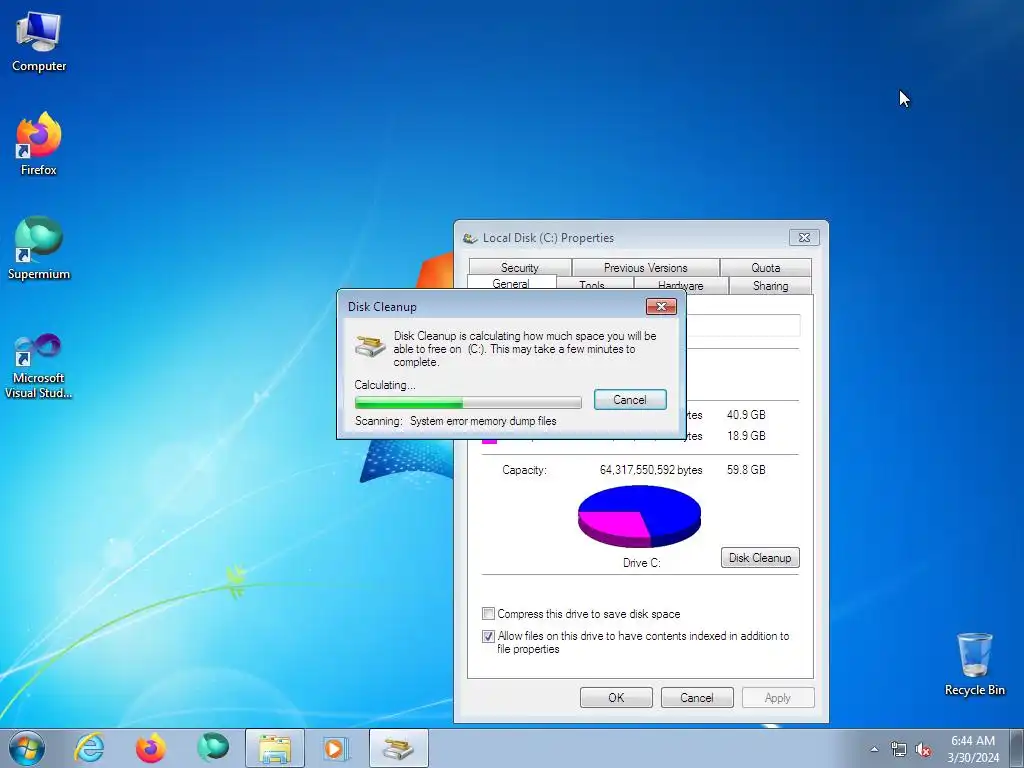Screen dimensions: 1024x768
Task: Switch to the Disk Cleanup taskbar button
Action: pyautogui.click(x=399, y=748)
